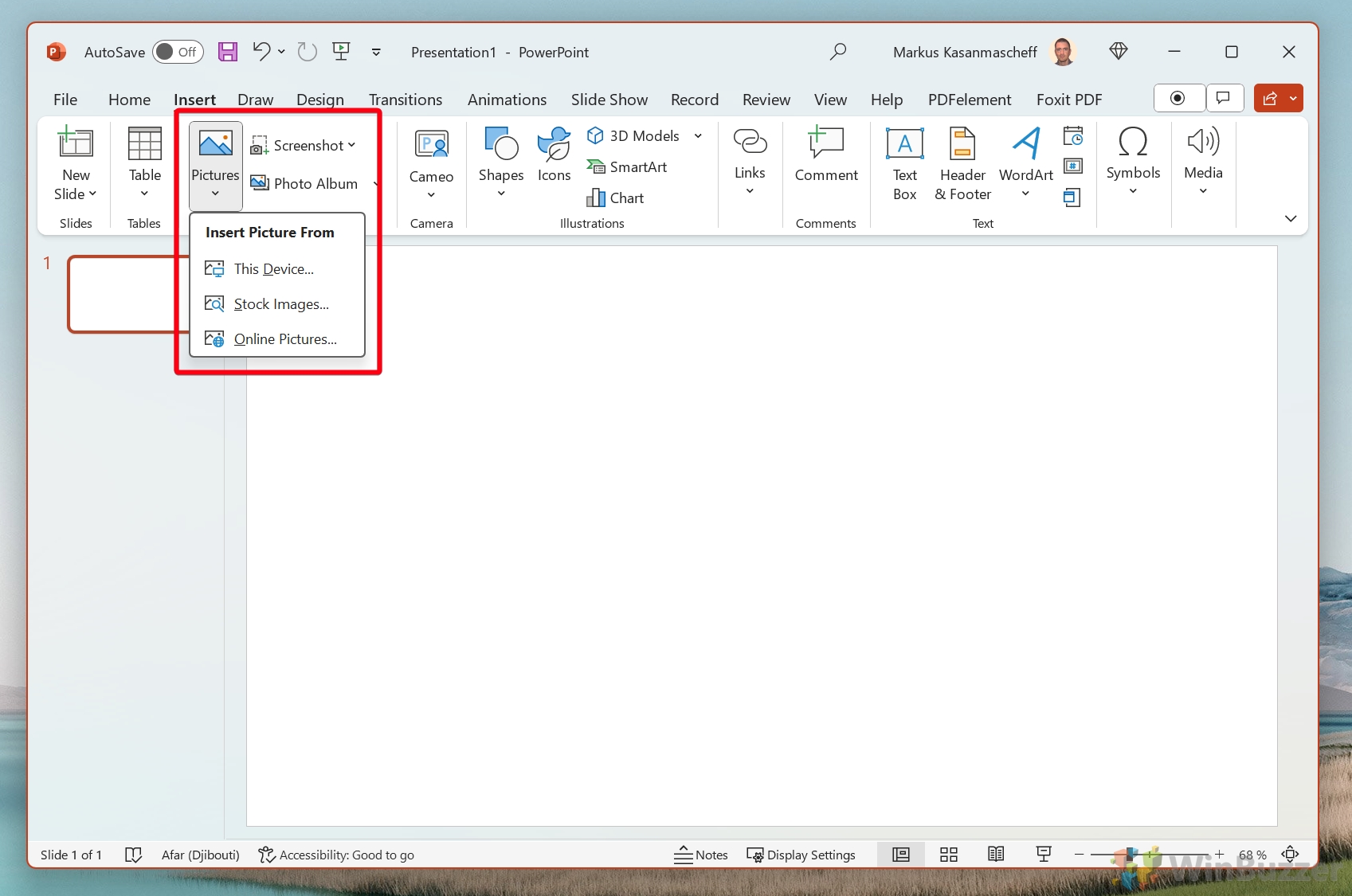Collapse the ribbon with the chevron
The width and height of the screenshot is (1352, 896).
tap(1291, 218)
